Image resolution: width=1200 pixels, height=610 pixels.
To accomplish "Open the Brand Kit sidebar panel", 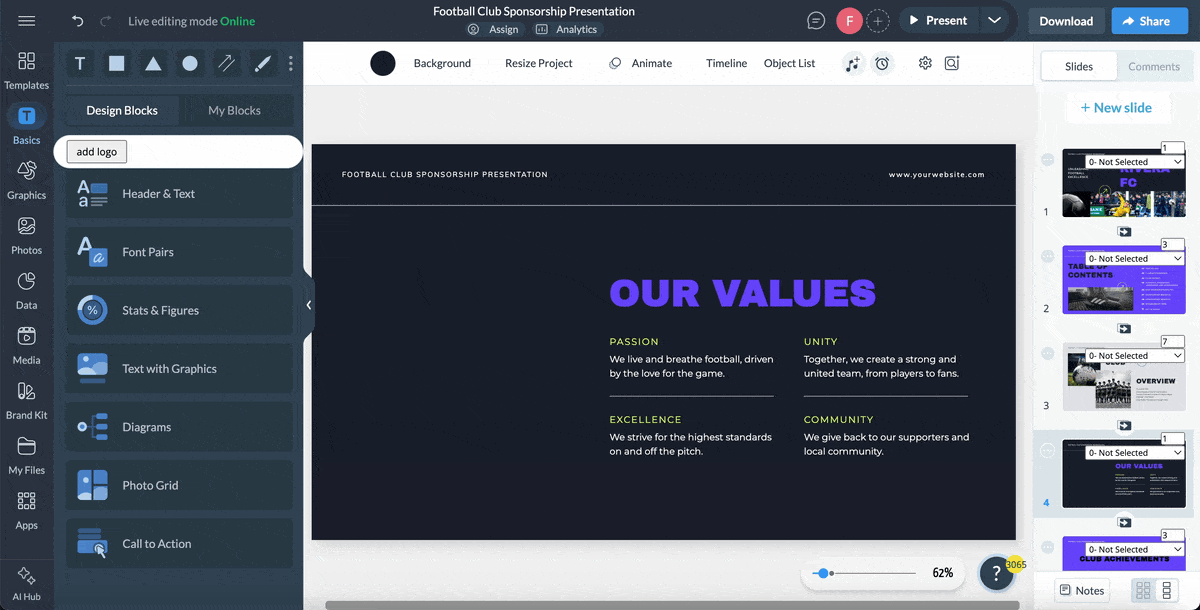I will coord(27,400).
